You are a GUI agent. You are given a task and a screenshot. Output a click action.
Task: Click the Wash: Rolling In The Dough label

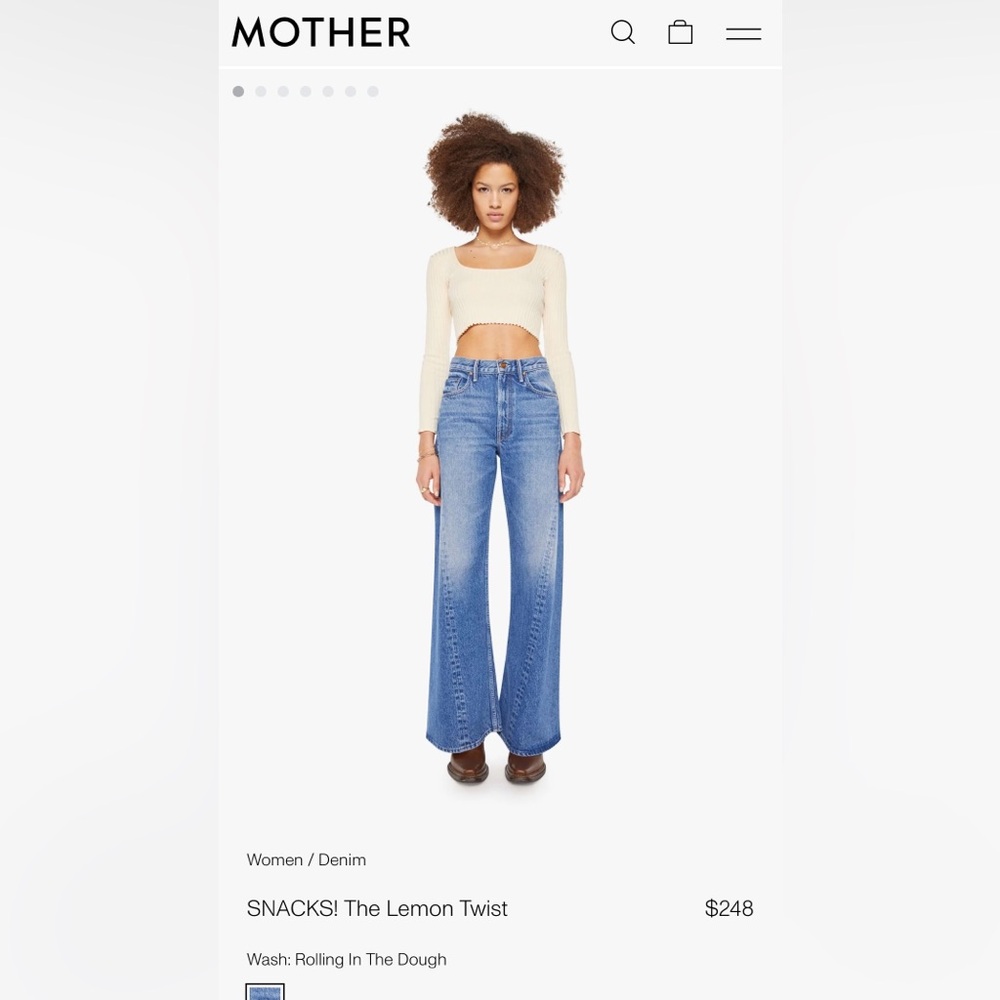[346, 959]
